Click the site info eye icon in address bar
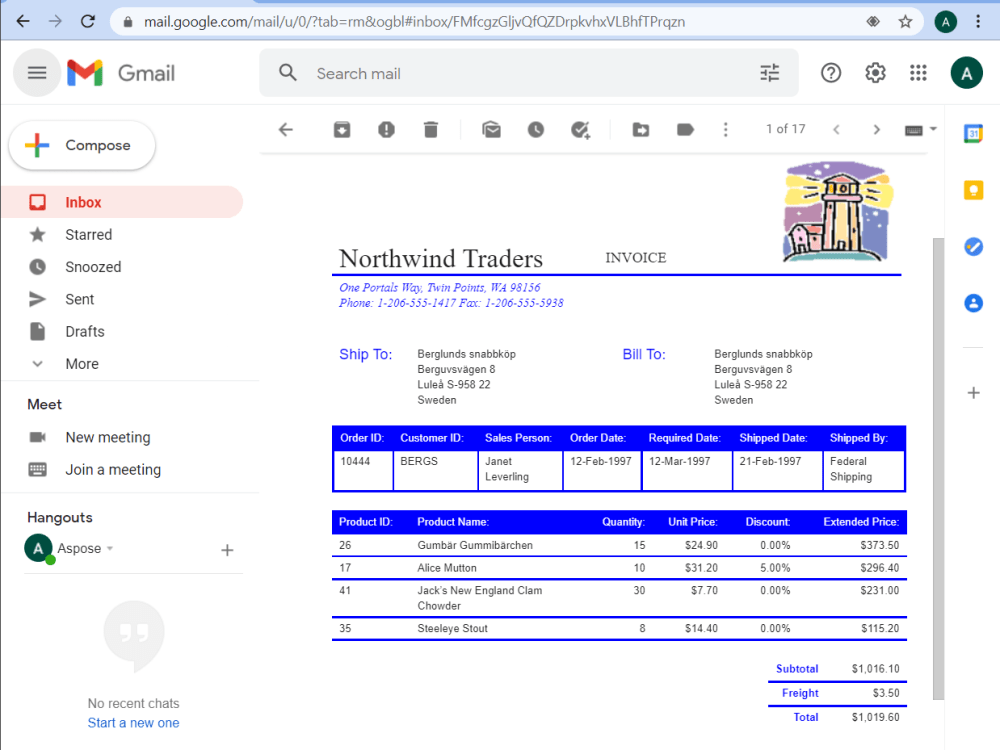Image resolution: width=1000 pixels, height=750 pixels. 873,22
